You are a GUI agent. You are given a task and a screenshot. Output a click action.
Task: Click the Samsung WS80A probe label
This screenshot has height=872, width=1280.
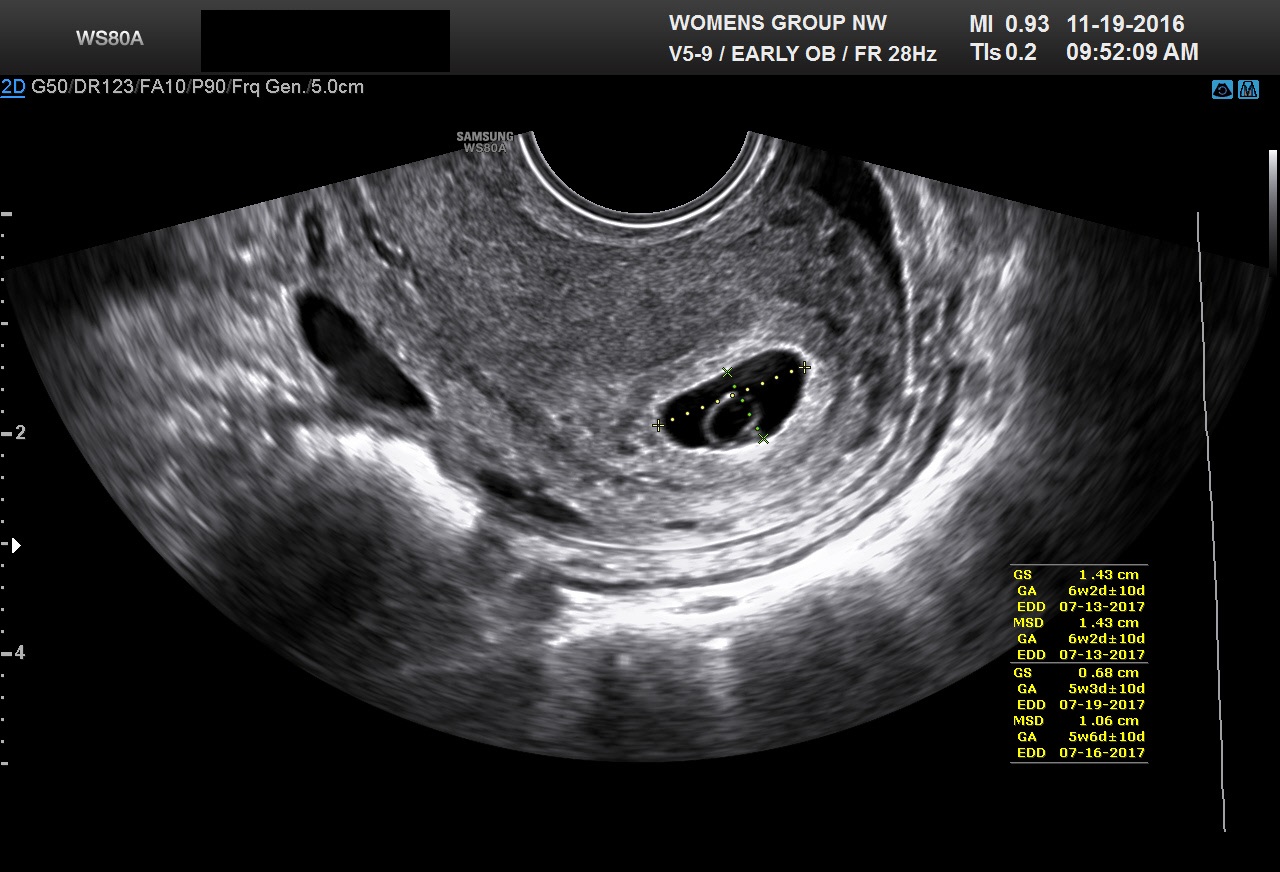[x=485, y=142]
